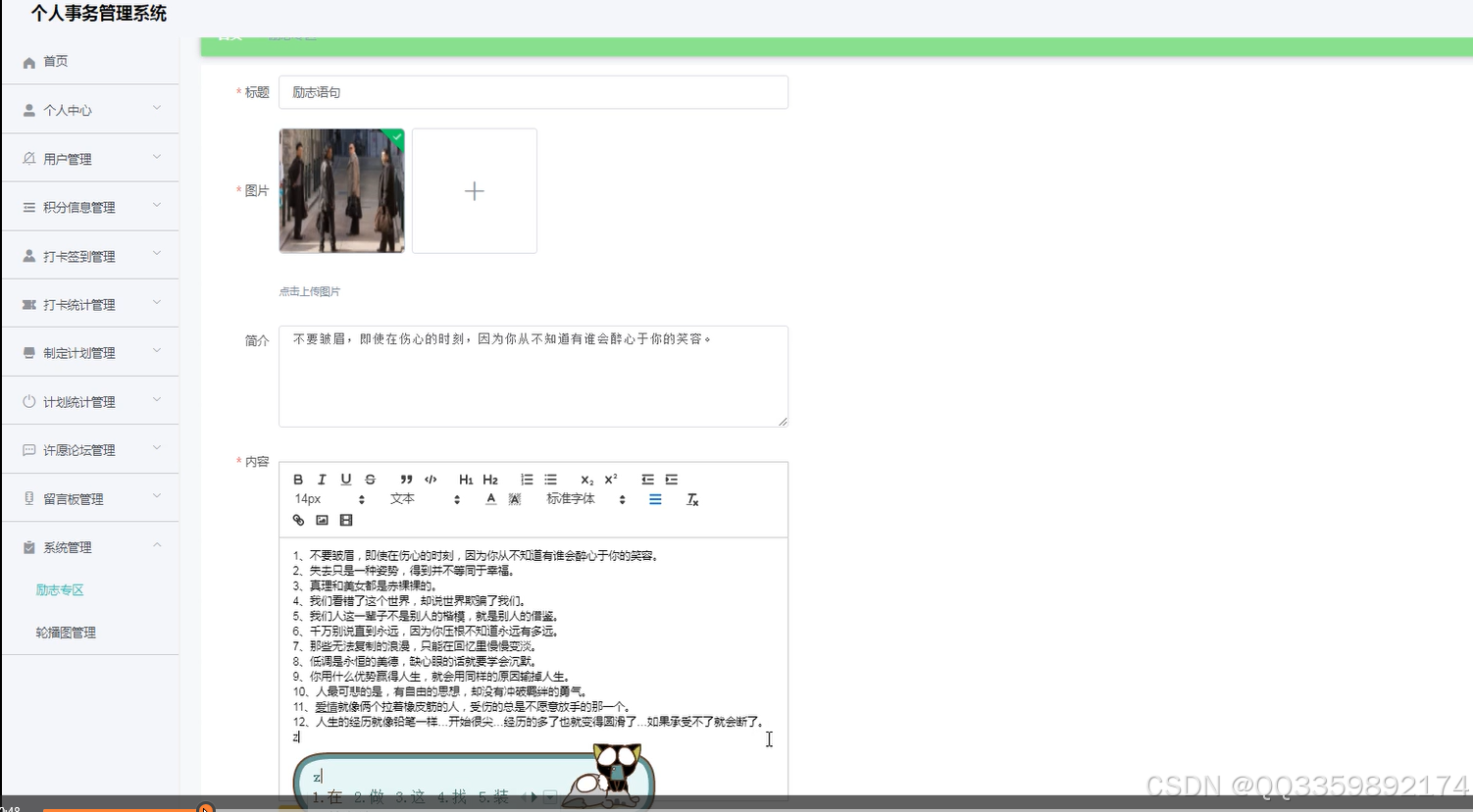
Task: Insert a hyperlink
Action: pyautogui.click(x=298, y=520)
